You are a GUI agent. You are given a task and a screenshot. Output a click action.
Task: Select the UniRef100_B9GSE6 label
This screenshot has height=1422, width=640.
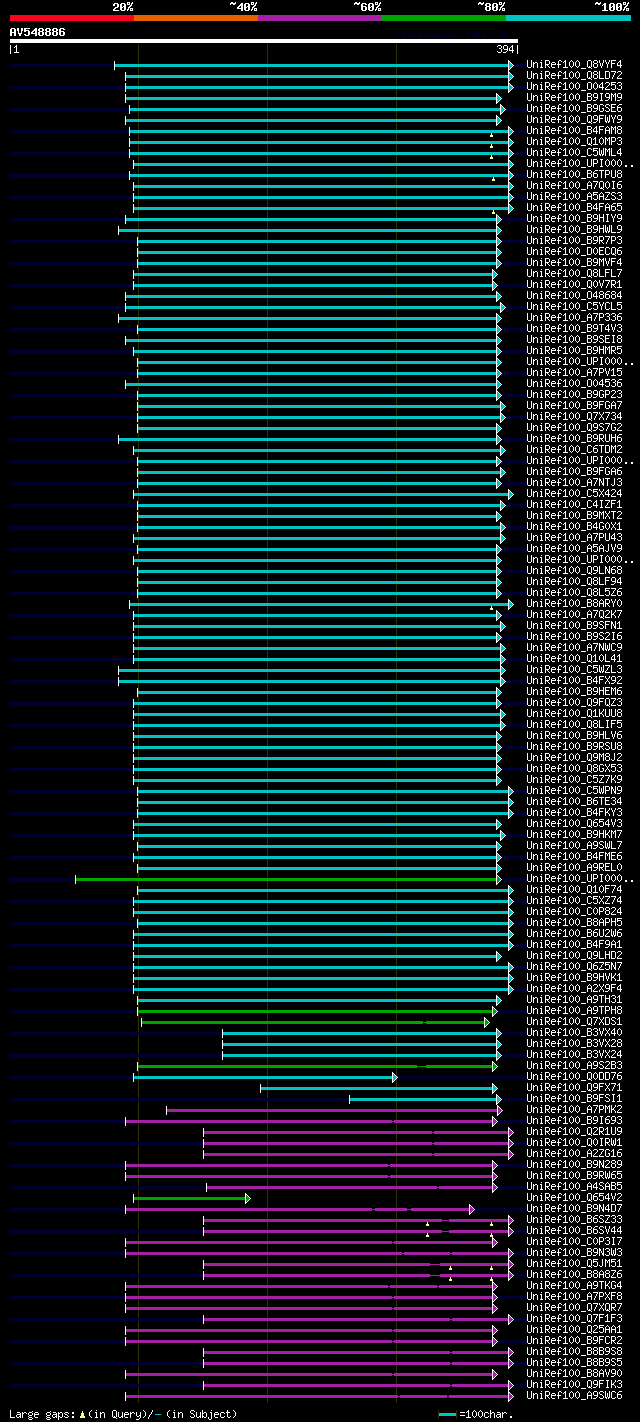574,108
